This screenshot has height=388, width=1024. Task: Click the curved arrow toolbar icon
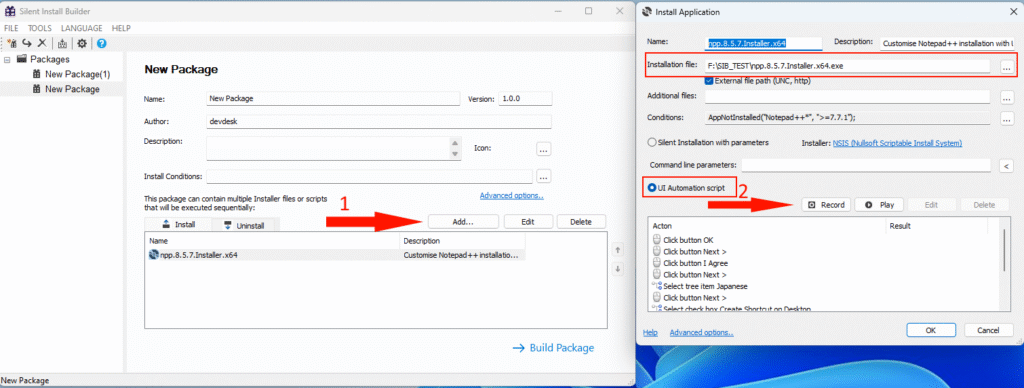[27, 43]
